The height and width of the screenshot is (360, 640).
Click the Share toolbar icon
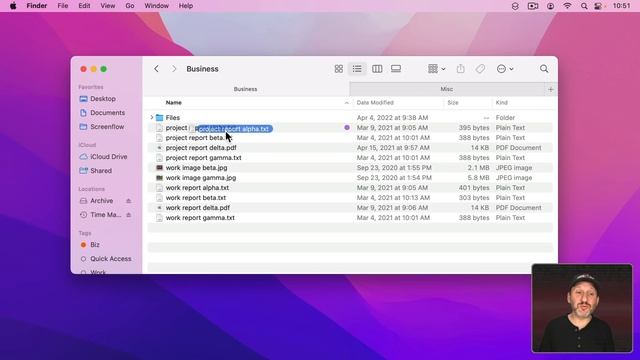point(460,69)
